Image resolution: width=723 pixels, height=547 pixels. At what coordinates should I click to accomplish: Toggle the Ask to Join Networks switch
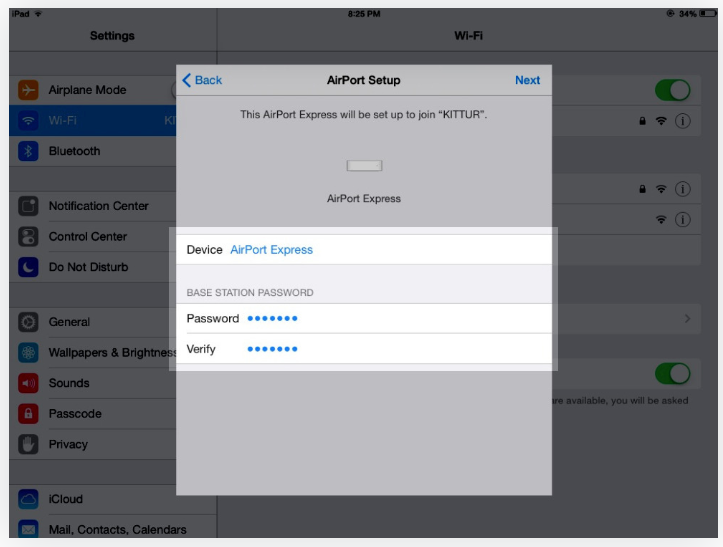(x=672, y=374)
